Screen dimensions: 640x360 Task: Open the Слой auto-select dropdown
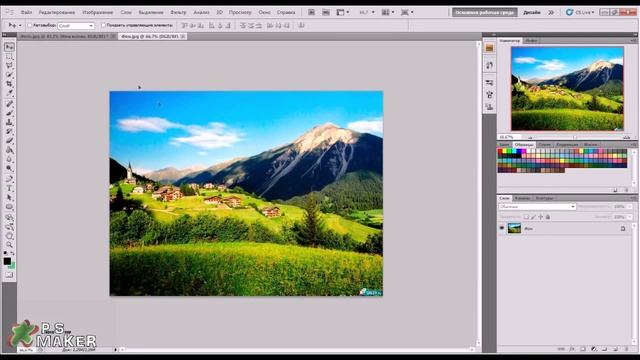pos(76,26)
